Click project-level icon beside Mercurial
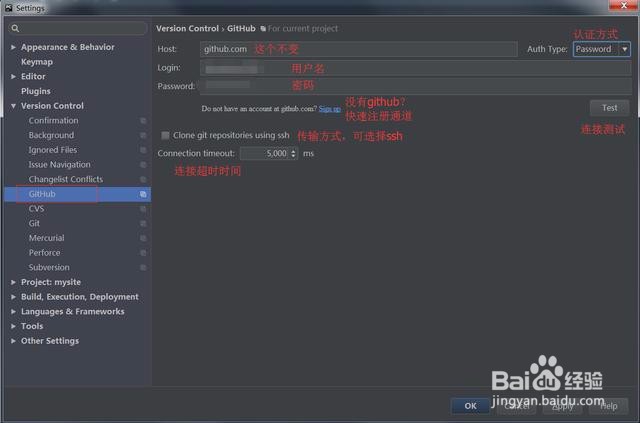 coord(143,238)
